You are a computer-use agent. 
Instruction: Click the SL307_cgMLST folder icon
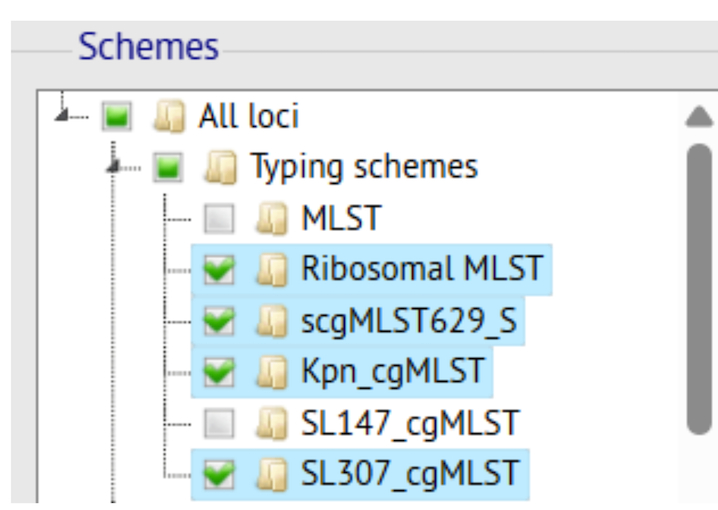coord(269,473)
